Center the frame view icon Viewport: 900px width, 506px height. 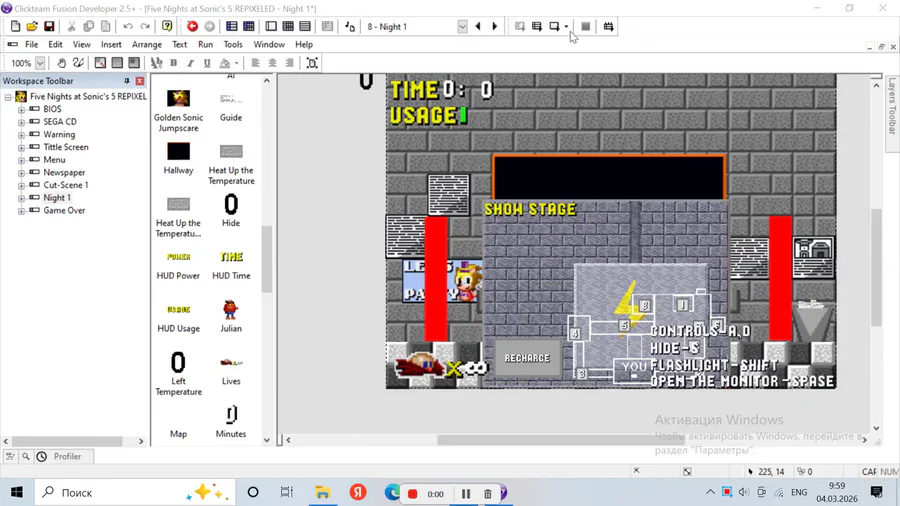click(312, 63)
